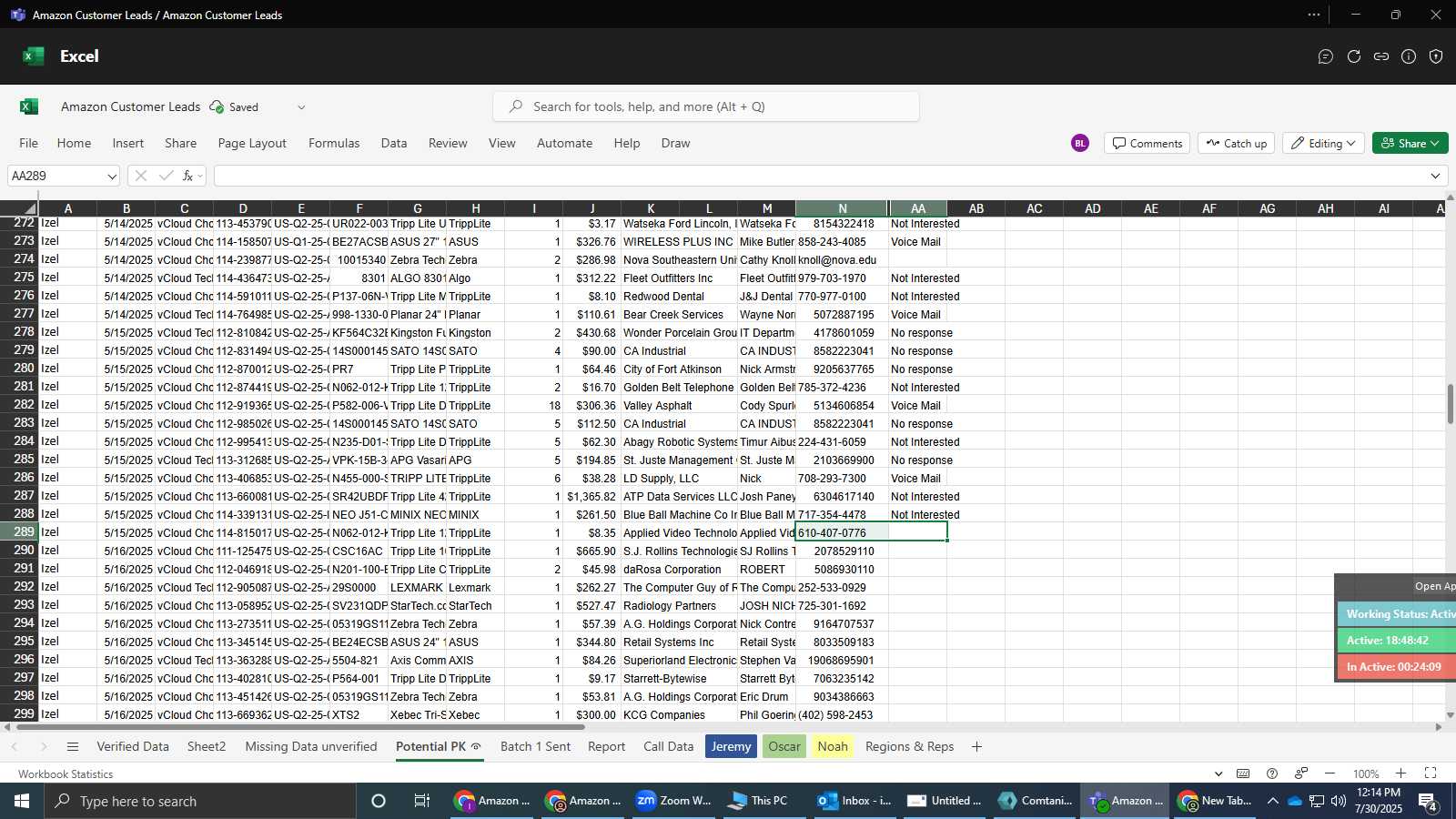Click the 100% zoom level

(x=1365, y=774)
